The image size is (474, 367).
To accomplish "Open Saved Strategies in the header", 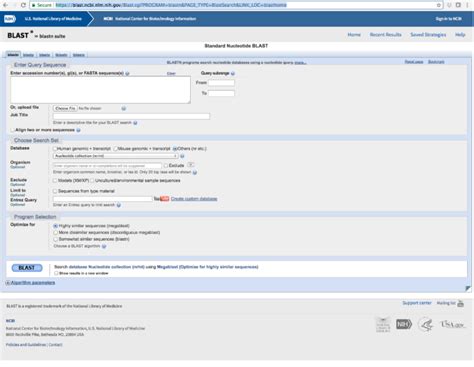I will pos(428,35).
